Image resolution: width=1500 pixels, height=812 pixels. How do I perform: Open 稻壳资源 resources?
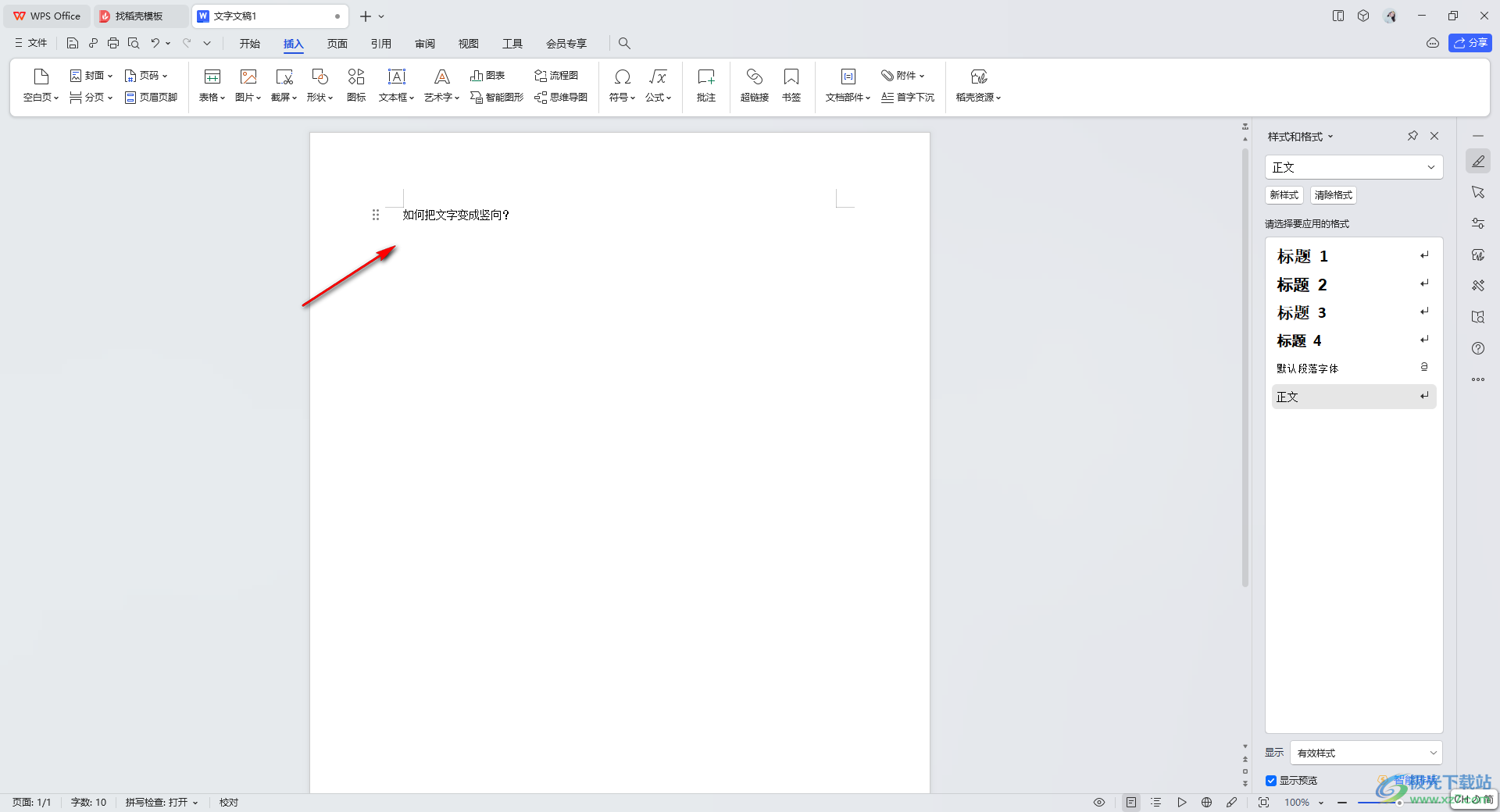[978, 85]
